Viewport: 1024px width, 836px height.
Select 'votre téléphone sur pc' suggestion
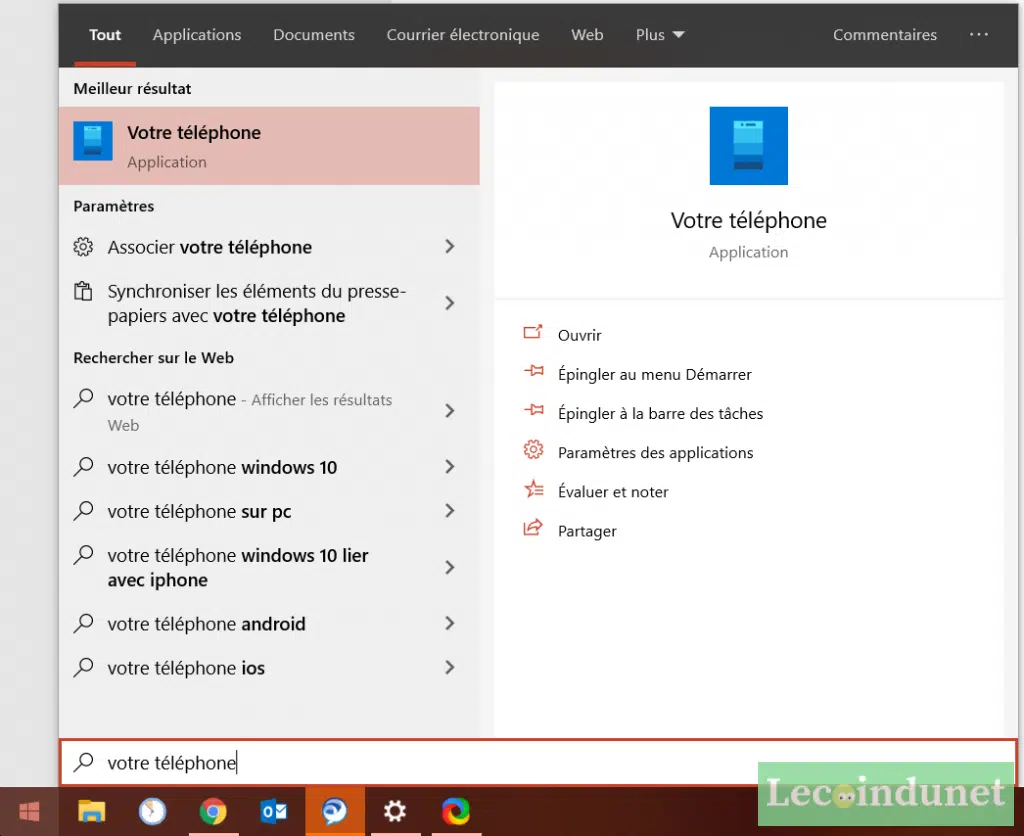(x=269, y=511)
